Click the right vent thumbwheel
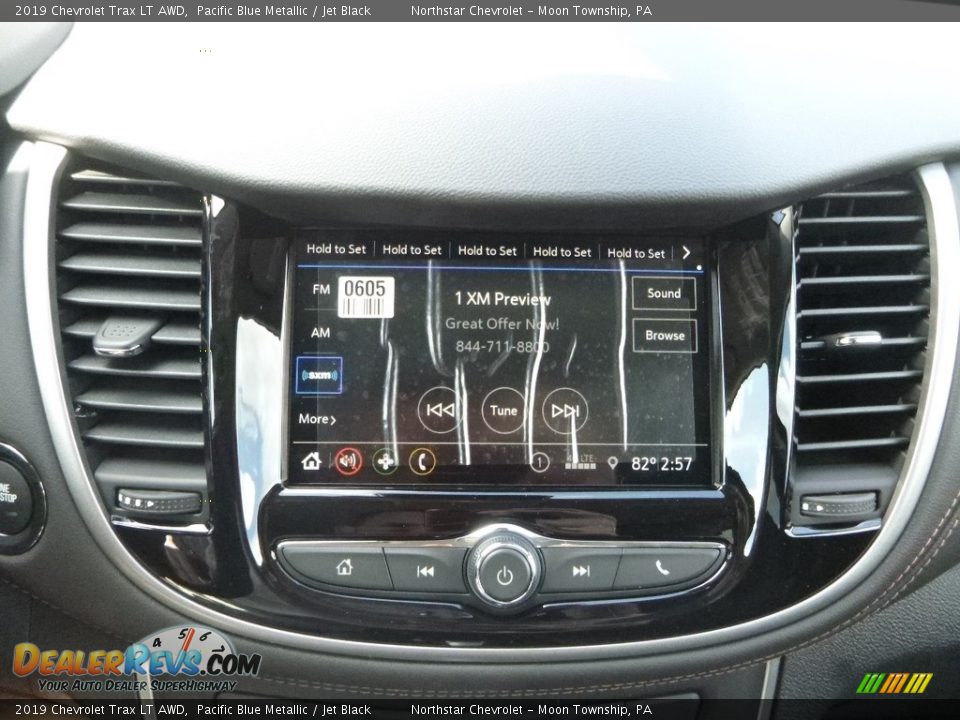 (839, 506)
